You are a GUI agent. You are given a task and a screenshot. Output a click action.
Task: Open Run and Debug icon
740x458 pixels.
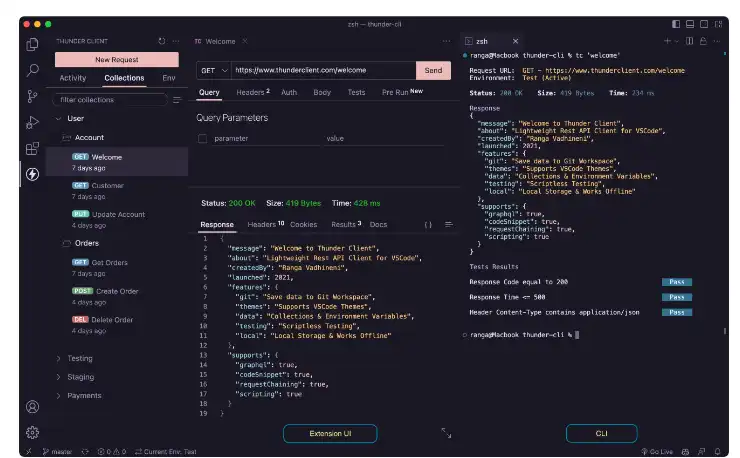[x=32, y=122]
